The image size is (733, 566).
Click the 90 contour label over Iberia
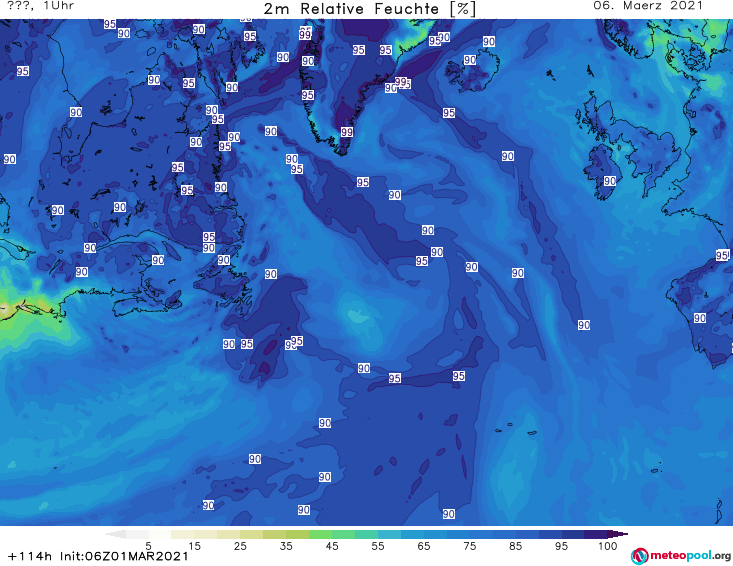699,318
